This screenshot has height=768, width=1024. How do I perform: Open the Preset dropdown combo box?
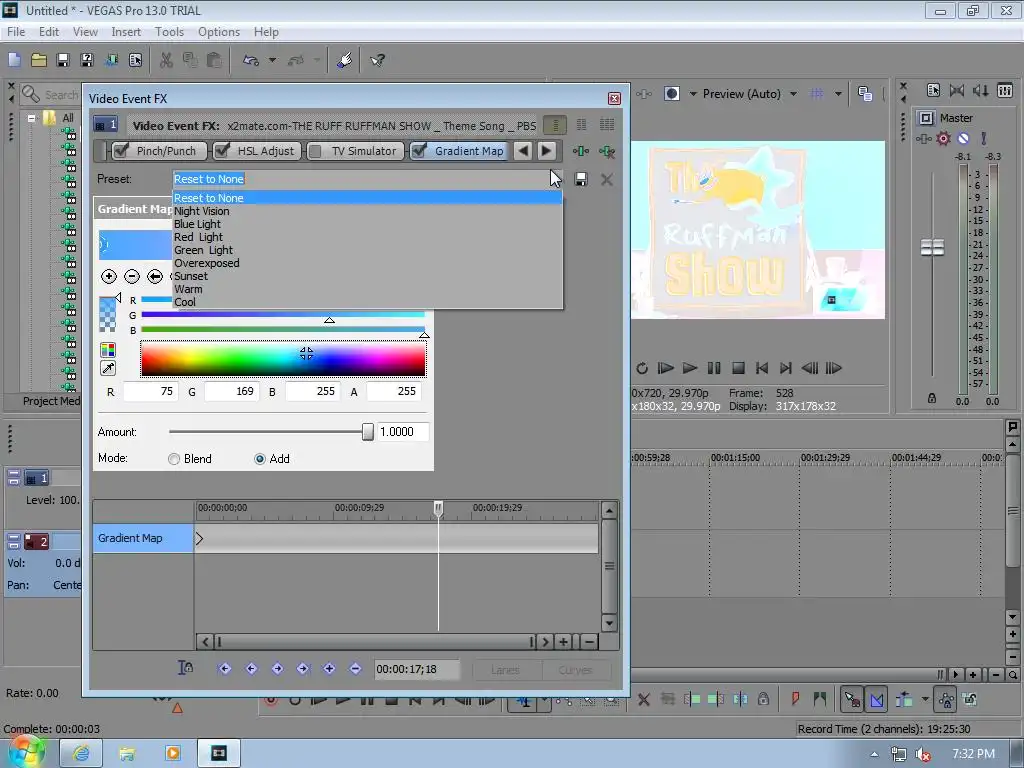click(368, 179)
